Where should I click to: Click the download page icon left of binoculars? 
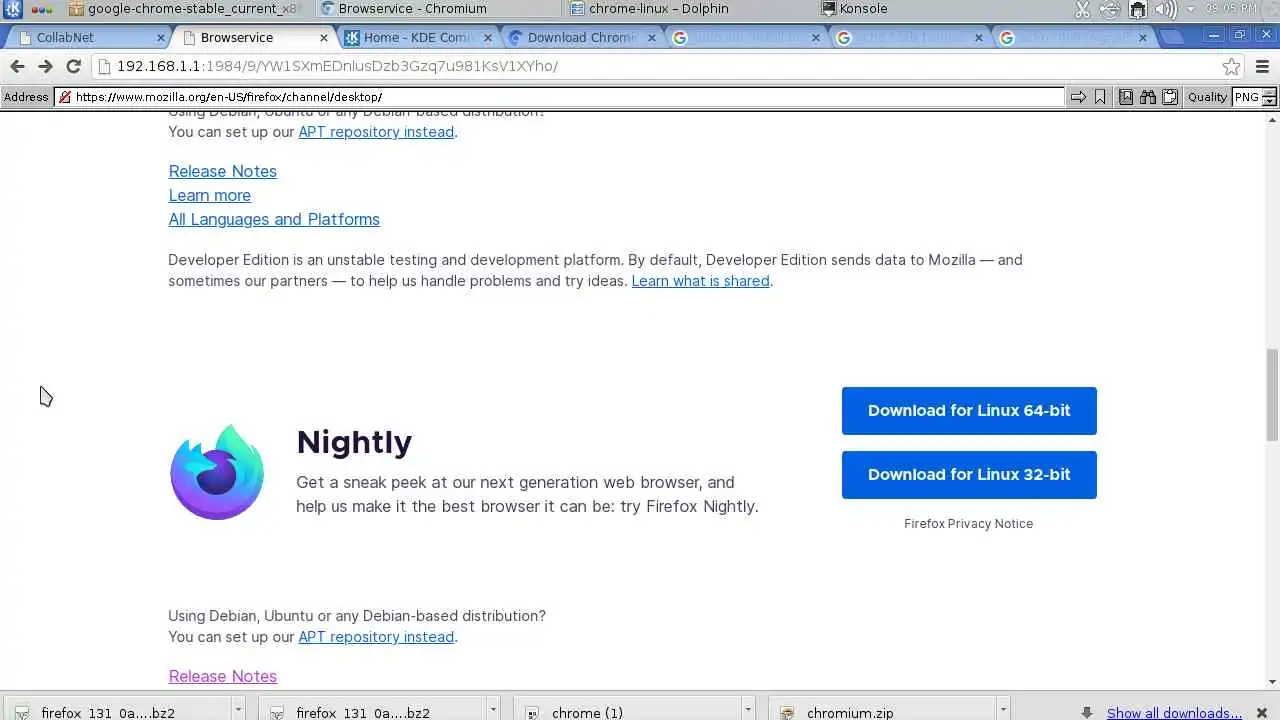pyautogui.click(x=1126, y=97)
